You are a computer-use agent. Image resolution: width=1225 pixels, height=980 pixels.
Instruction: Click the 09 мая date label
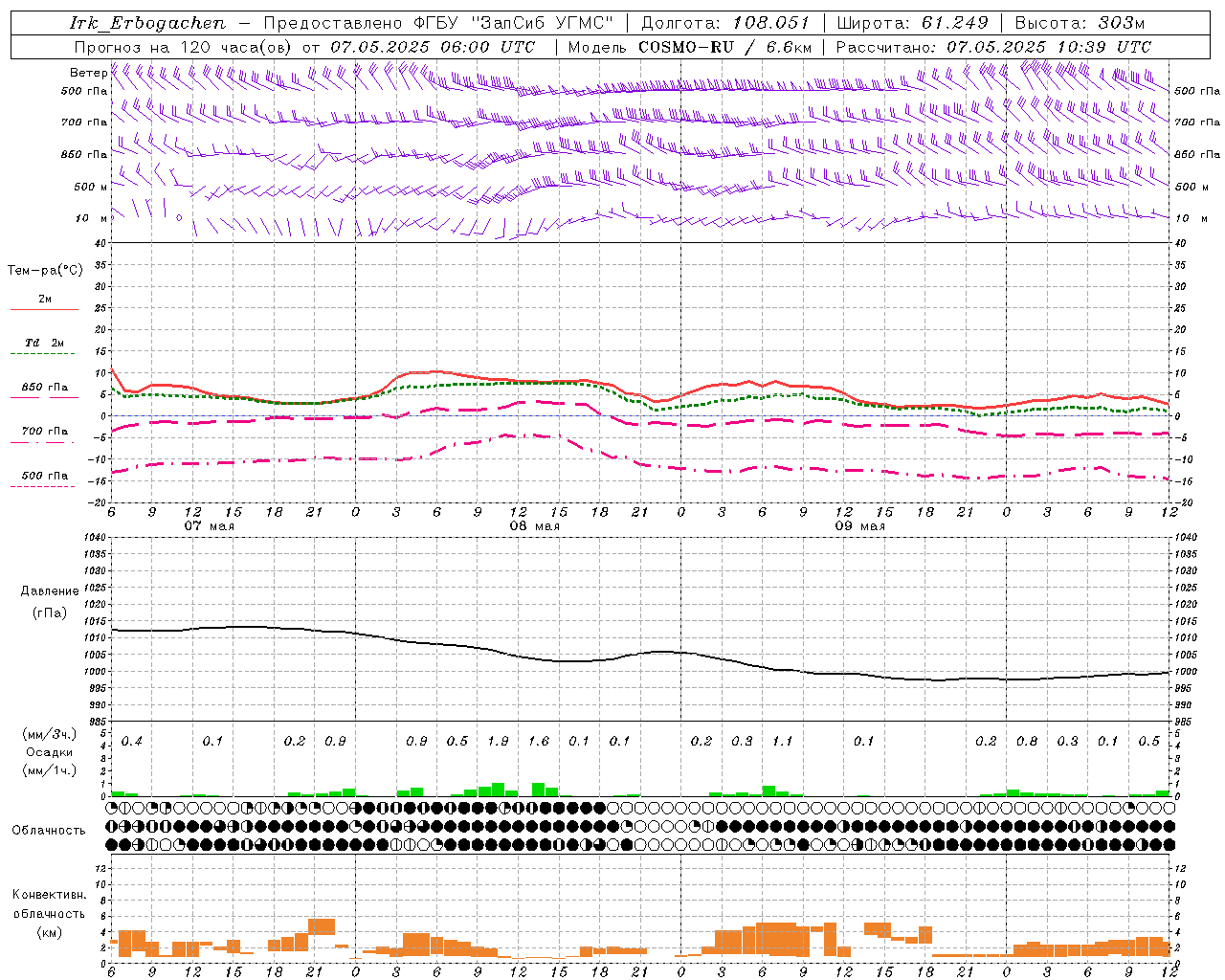[x=860, y=526]
